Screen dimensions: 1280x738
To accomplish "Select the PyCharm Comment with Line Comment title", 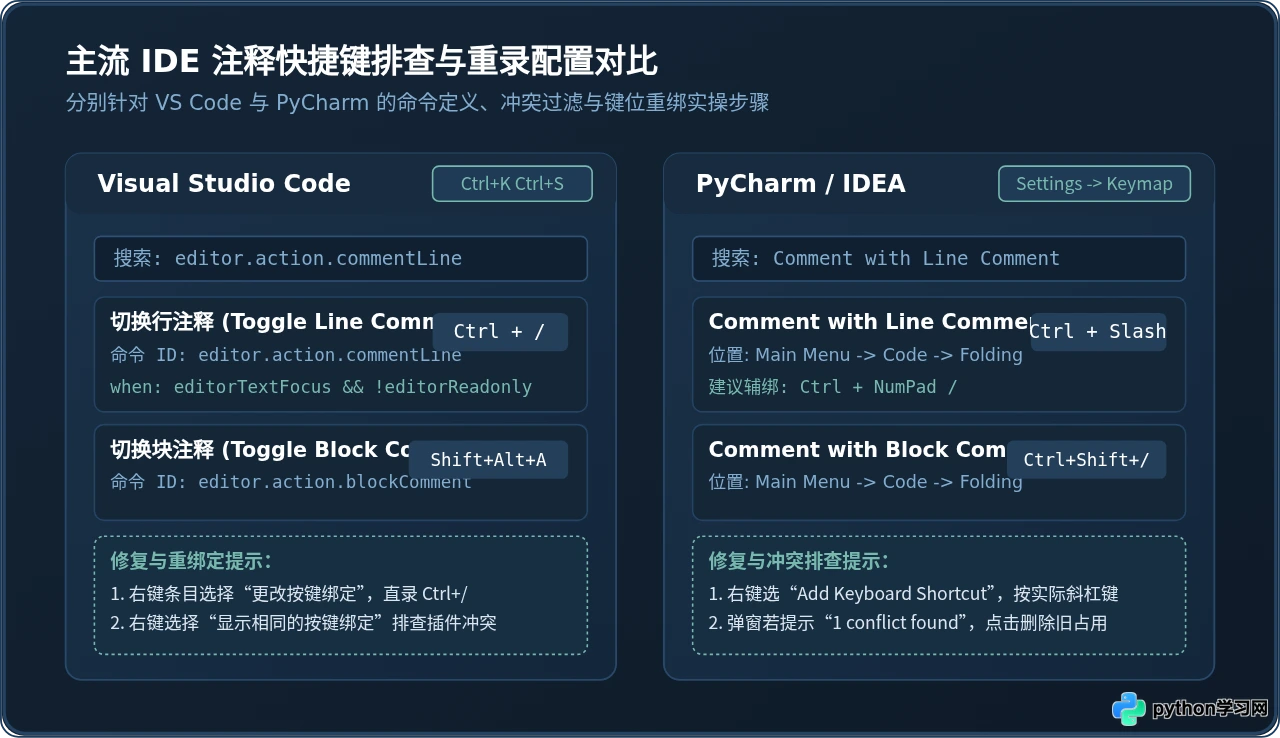I will [x=869, y=322].
